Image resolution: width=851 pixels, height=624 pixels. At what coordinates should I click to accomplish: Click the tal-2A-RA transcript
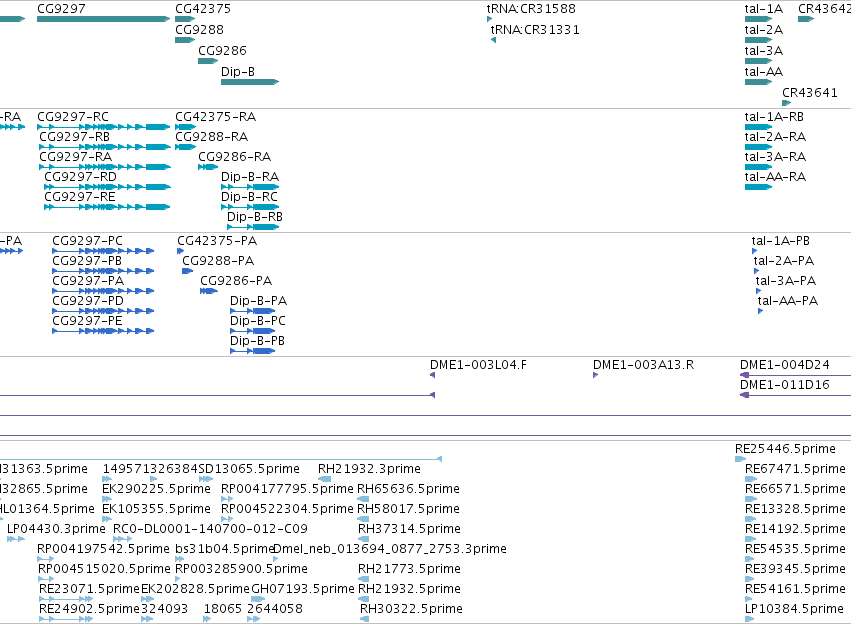tap(758, 147)
